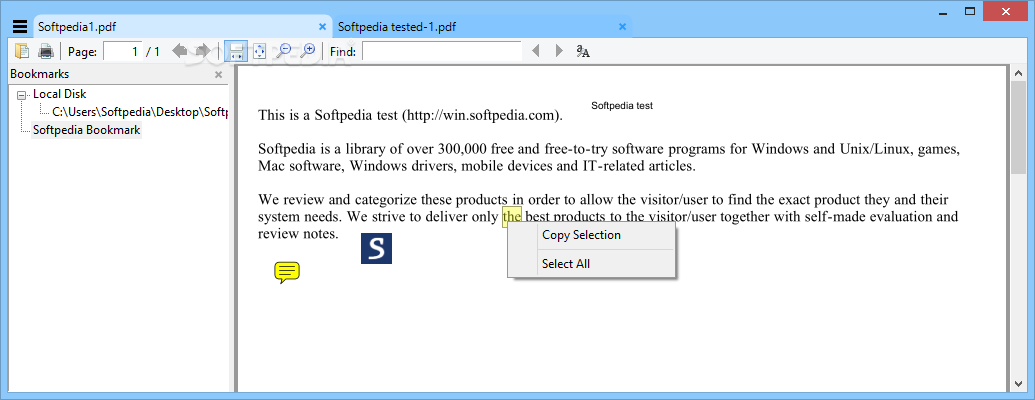Click the blue Softpedia S logo image
1035x400 pixels.
coord(376,249)
